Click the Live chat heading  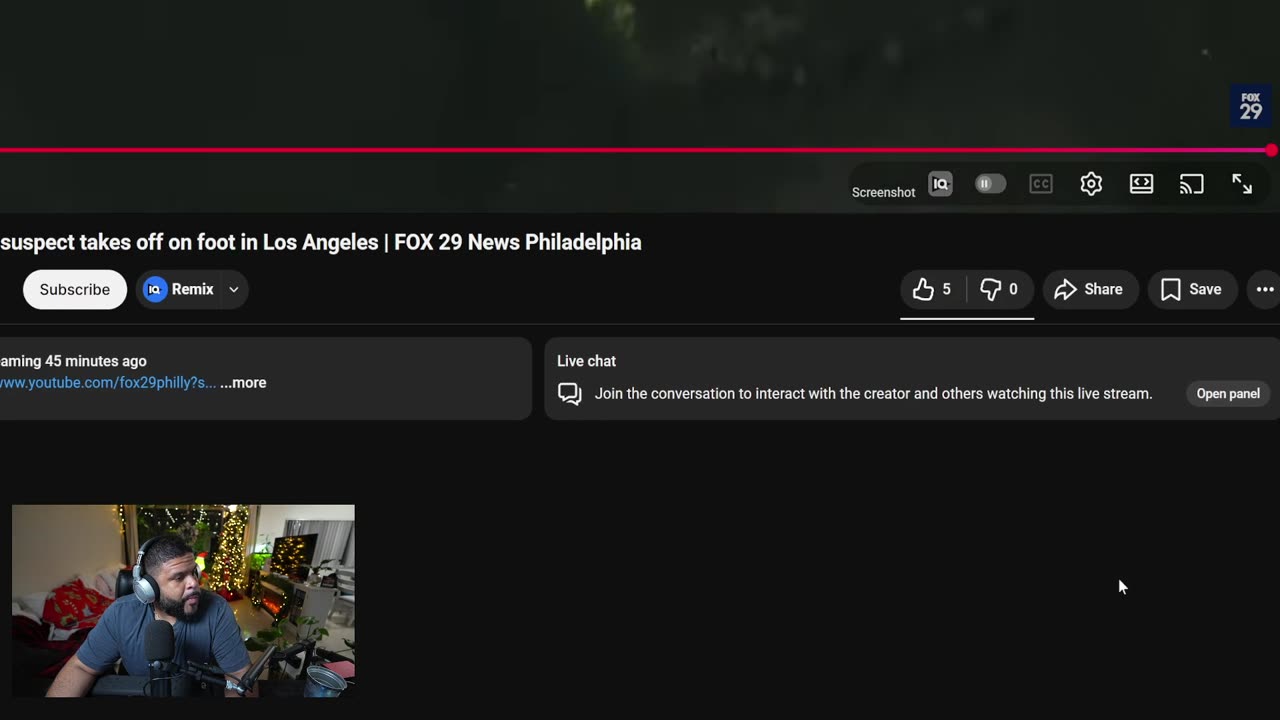pos(586,361)
